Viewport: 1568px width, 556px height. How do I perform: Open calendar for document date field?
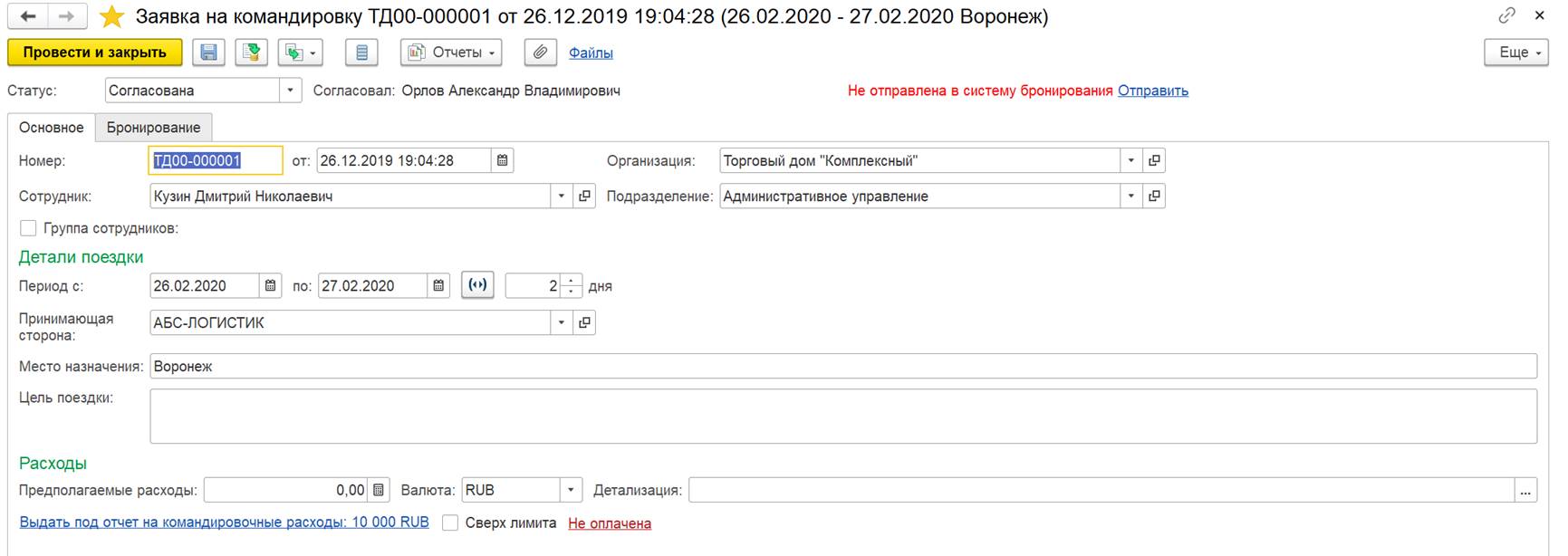[x=503, y=160]
